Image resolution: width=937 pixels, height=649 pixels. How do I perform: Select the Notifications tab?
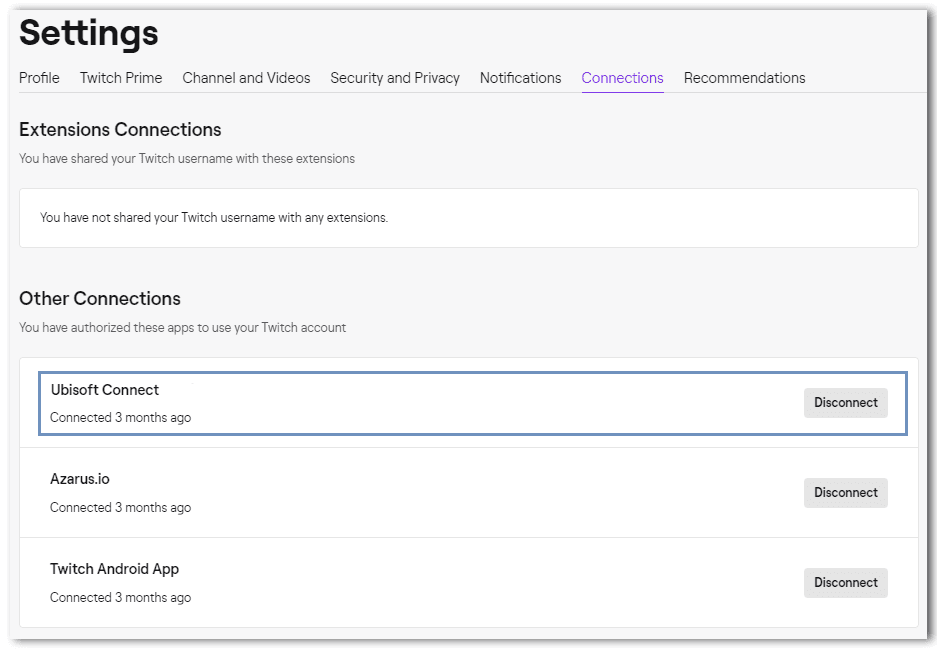[x=520, y=78]
